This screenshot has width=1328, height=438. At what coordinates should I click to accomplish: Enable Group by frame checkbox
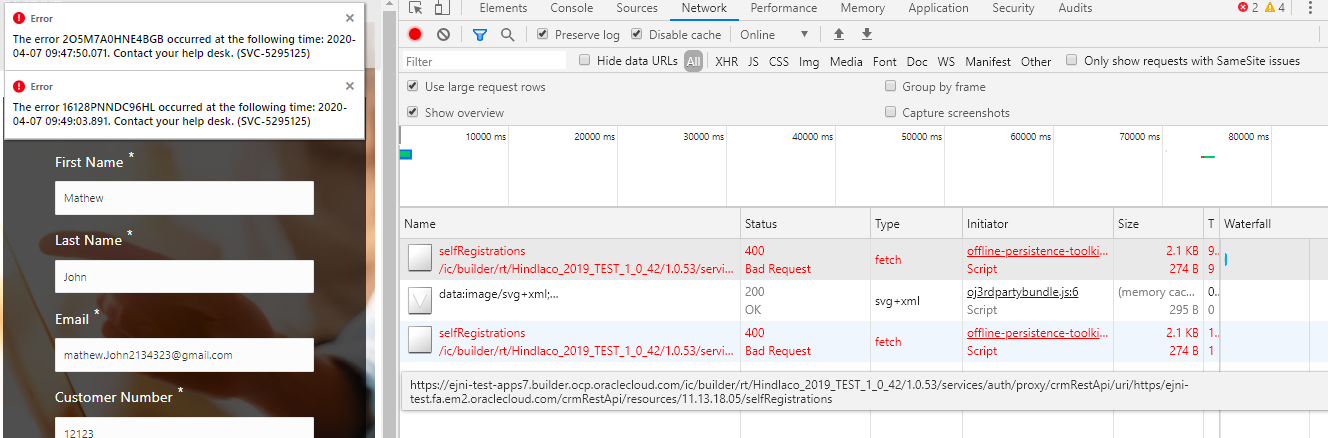pyautogui.click(x=891, y=86)
